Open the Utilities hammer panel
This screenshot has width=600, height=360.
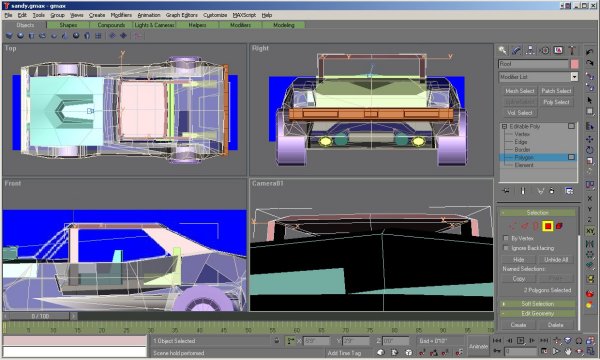pos(572,50)
